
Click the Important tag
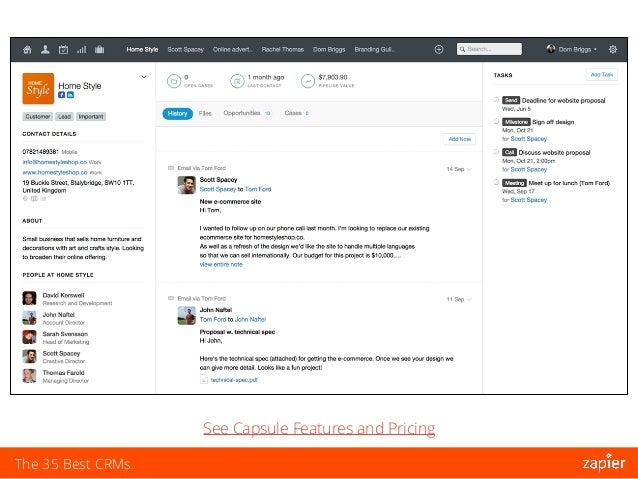click(x=91, y=116)
